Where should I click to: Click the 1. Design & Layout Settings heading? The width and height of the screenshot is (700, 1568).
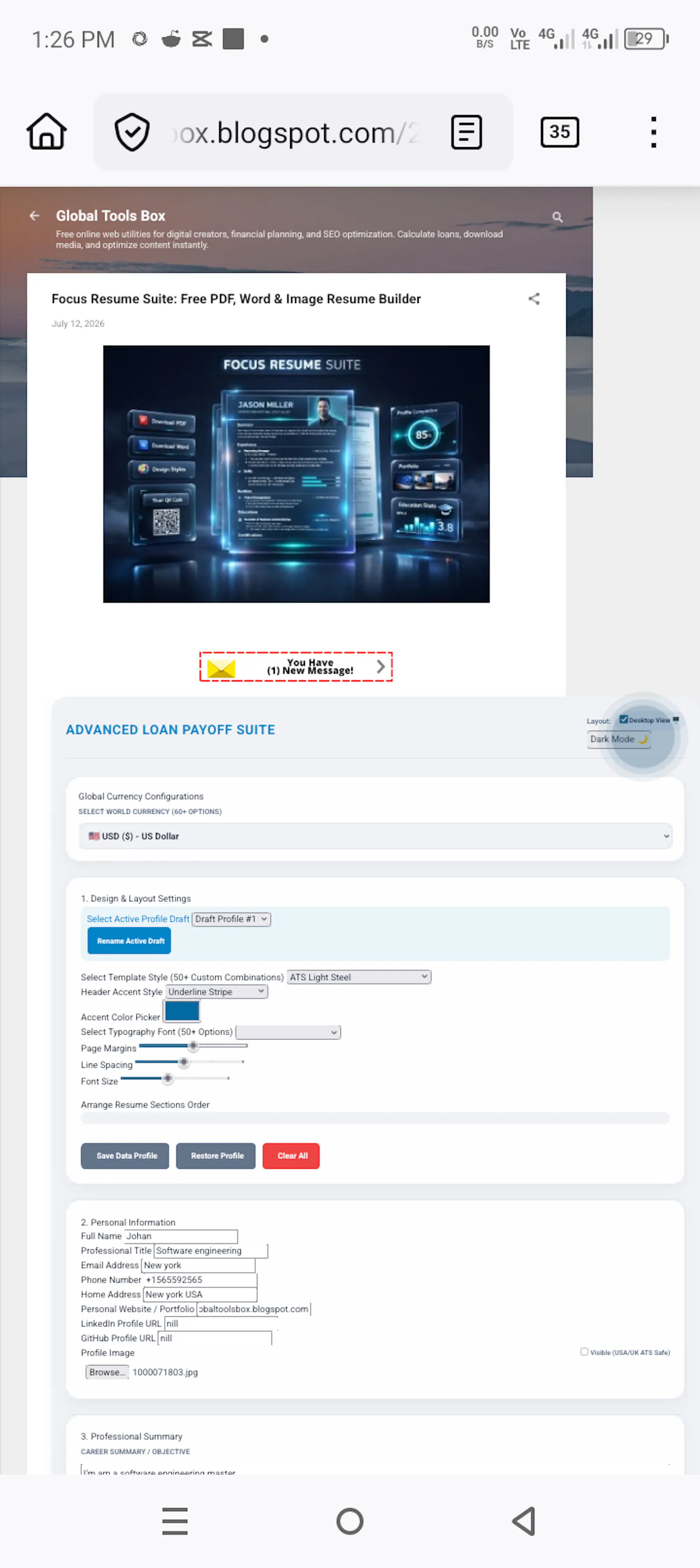click(x=136, y=898)
